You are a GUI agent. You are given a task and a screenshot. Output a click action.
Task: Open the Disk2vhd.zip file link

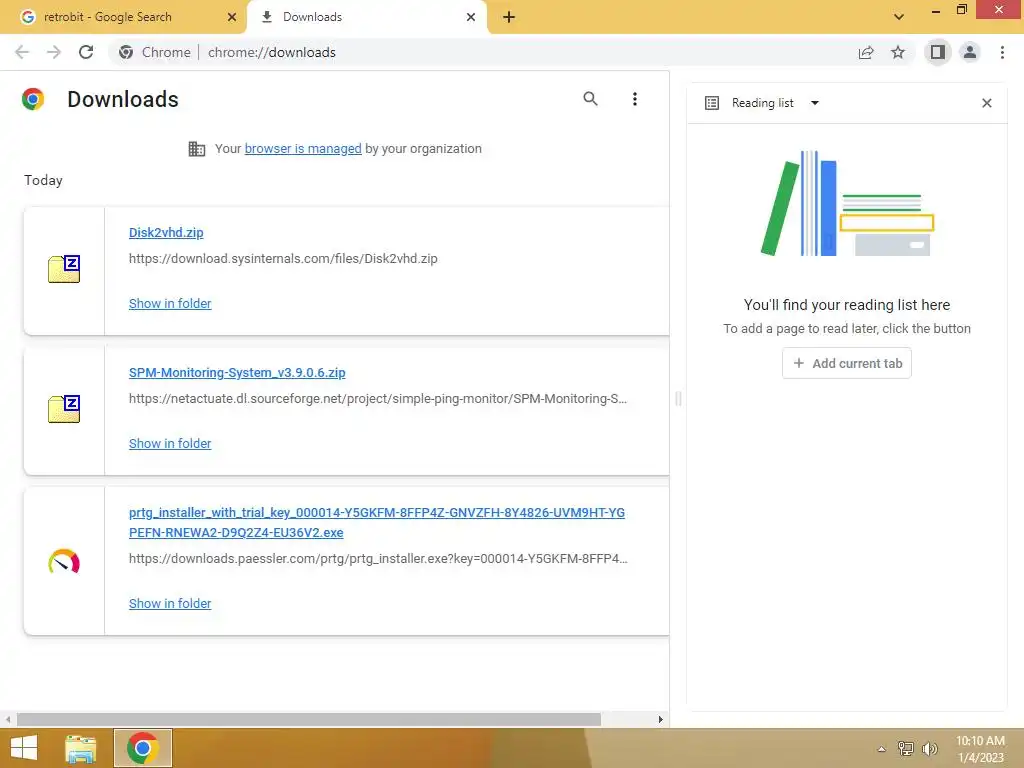click(x=166, y=232)
